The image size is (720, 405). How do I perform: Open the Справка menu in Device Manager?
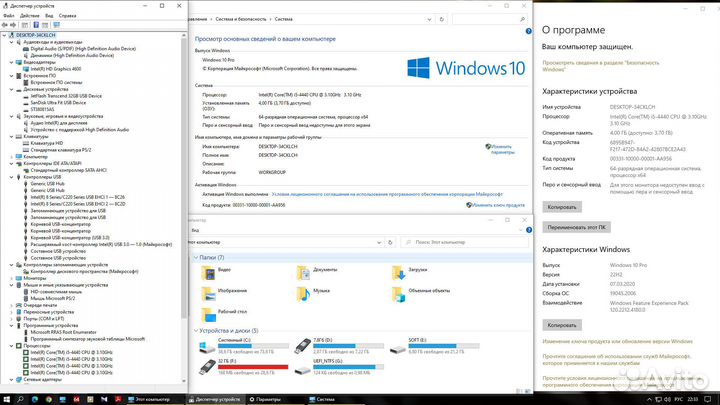[67, 16]
